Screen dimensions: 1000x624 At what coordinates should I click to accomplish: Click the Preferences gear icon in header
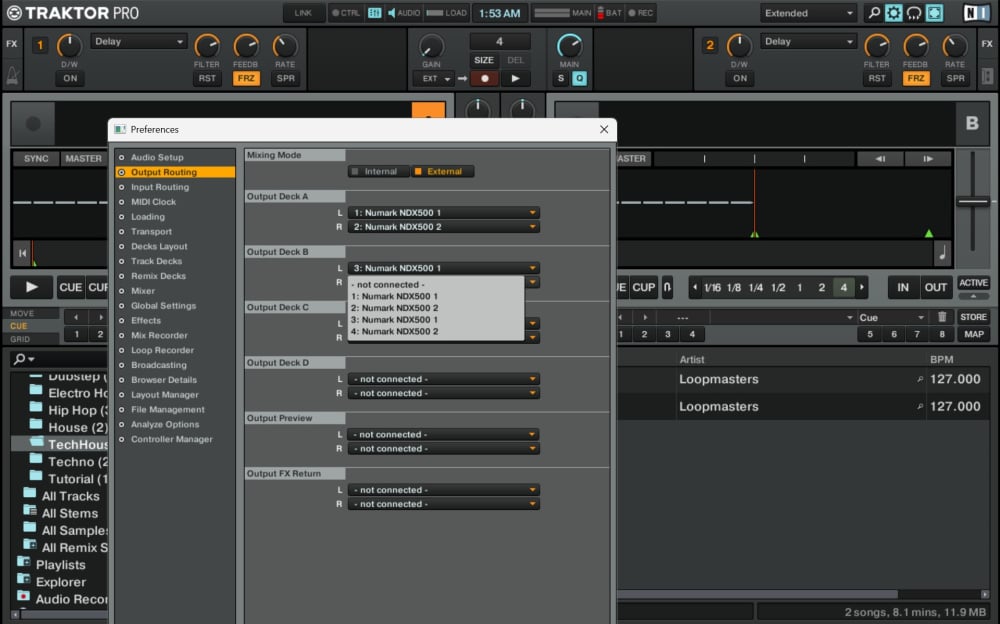893,13
